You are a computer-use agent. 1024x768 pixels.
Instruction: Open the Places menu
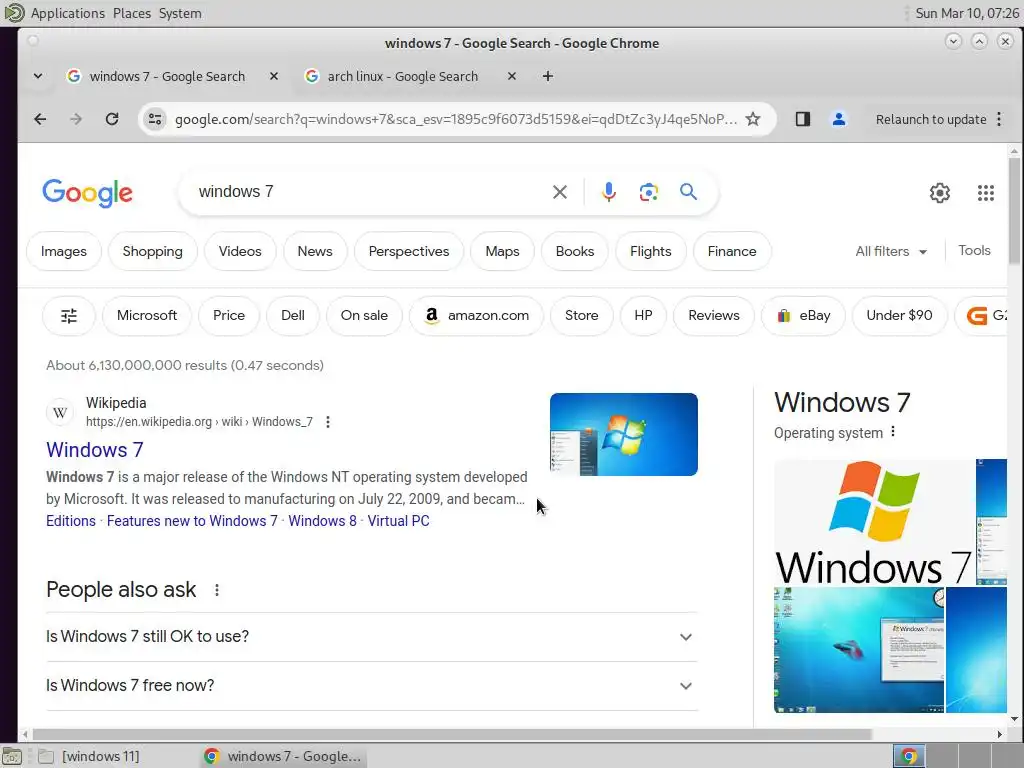pyautogui.click(x=131, y=13)
